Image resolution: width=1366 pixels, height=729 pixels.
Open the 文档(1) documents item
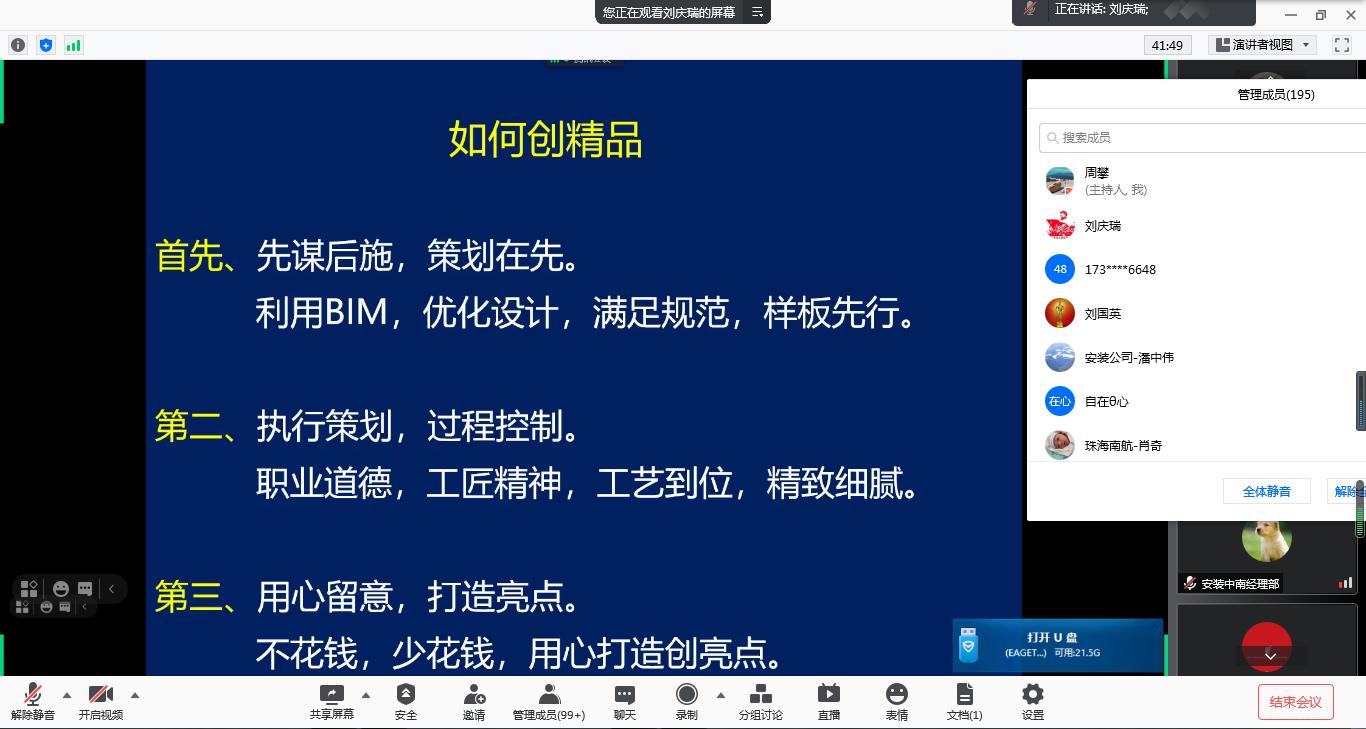click(964, 701)
